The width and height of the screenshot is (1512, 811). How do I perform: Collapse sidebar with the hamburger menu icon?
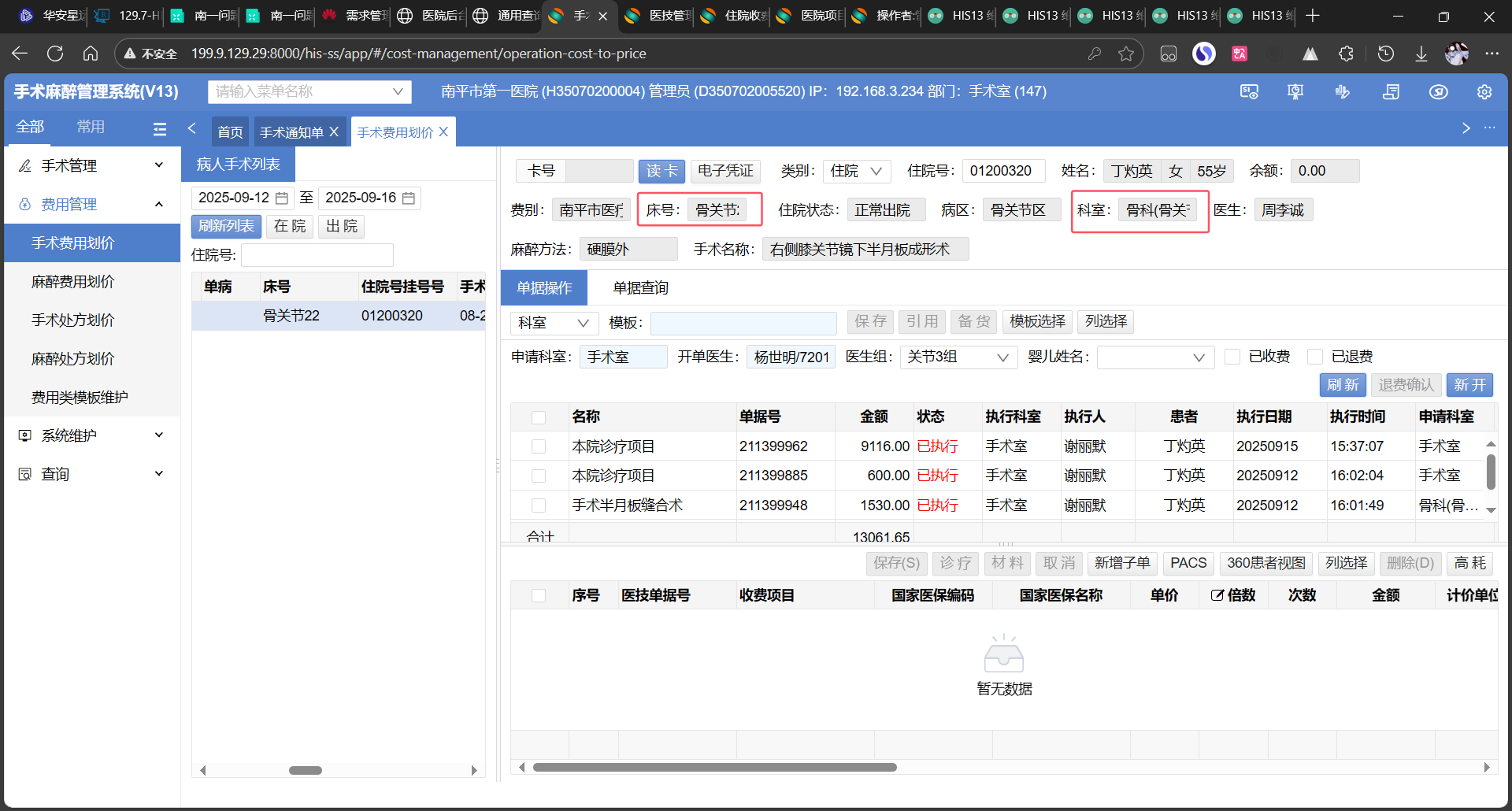pos(160,129)
